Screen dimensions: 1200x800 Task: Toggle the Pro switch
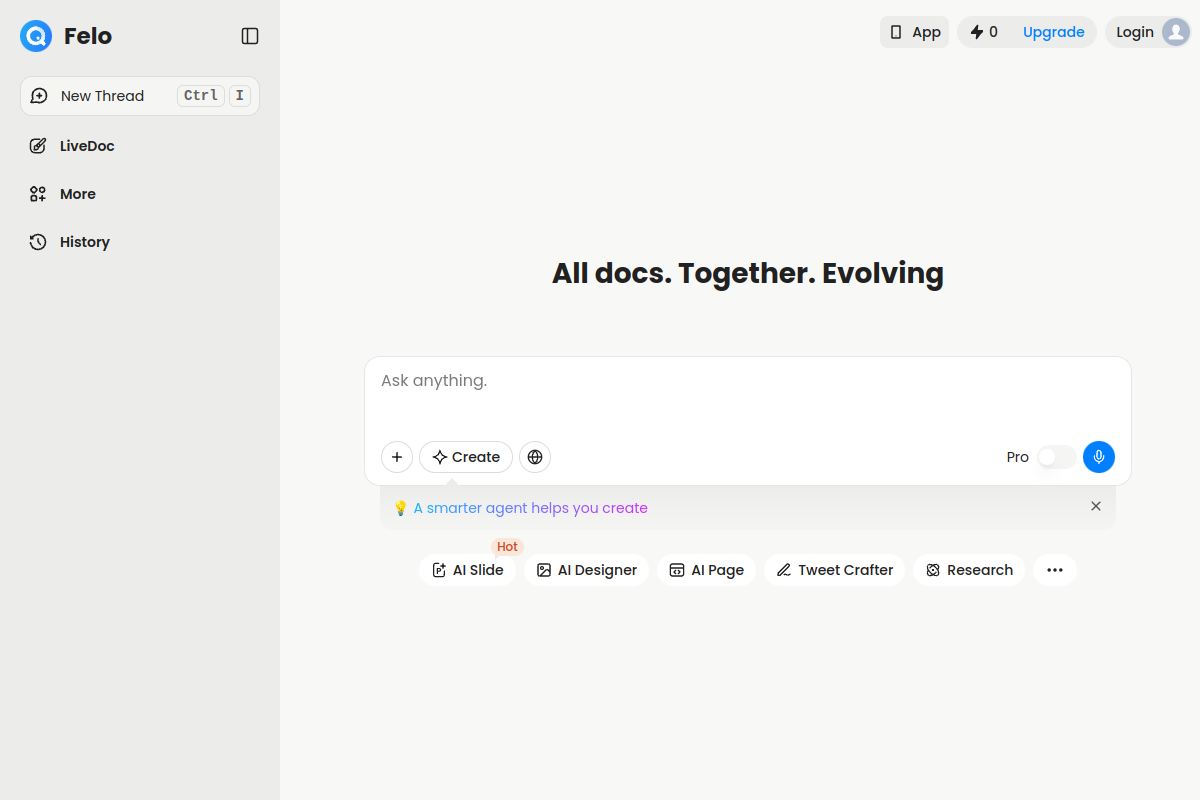(x=1056, y=457)
